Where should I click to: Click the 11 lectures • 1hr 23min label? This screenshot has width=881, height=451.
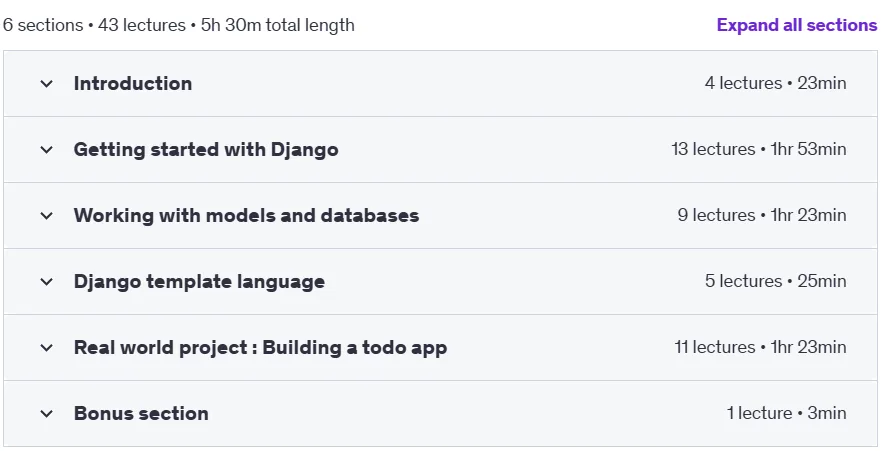(x=760, y=348)
